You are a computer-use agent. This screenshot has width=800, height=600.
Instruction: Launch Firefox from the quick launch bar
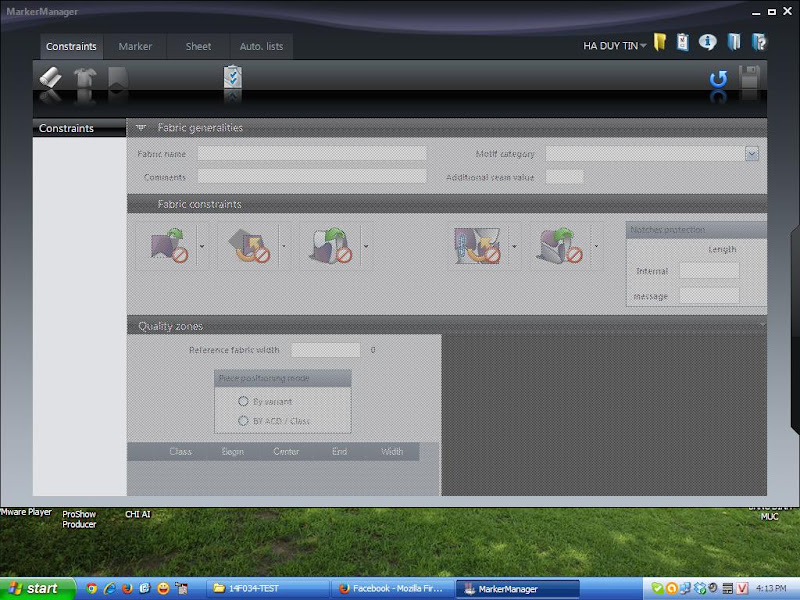tap(127, 589)
